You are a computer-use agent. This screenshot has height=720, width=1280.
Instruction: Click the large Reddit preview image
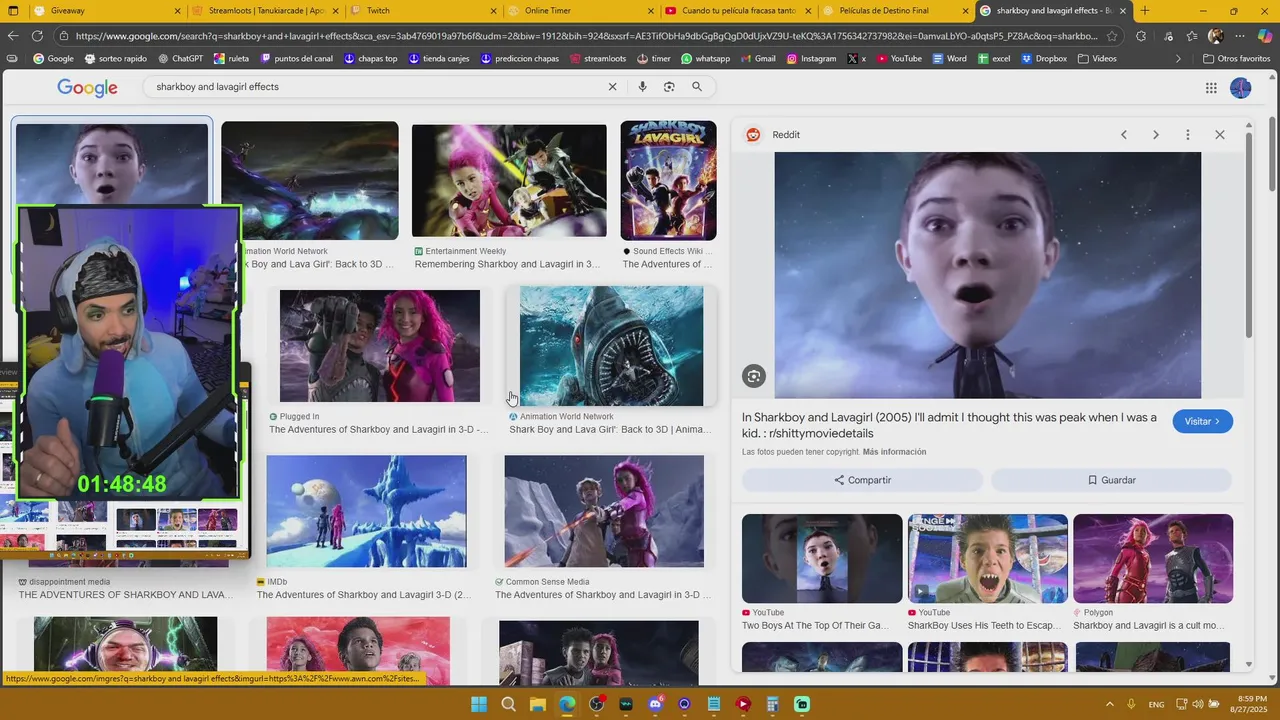coord(987,275)
